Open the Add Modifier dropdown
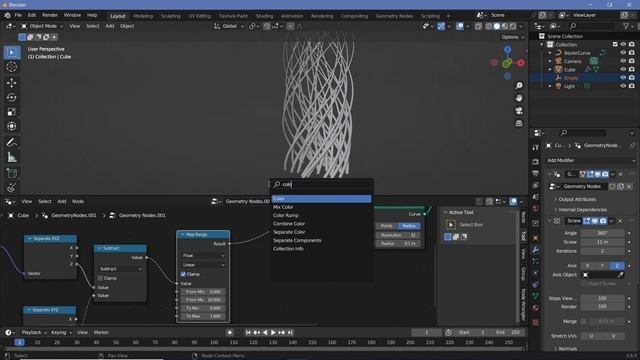This screenshot has width=640, height=360. (590, 160)
